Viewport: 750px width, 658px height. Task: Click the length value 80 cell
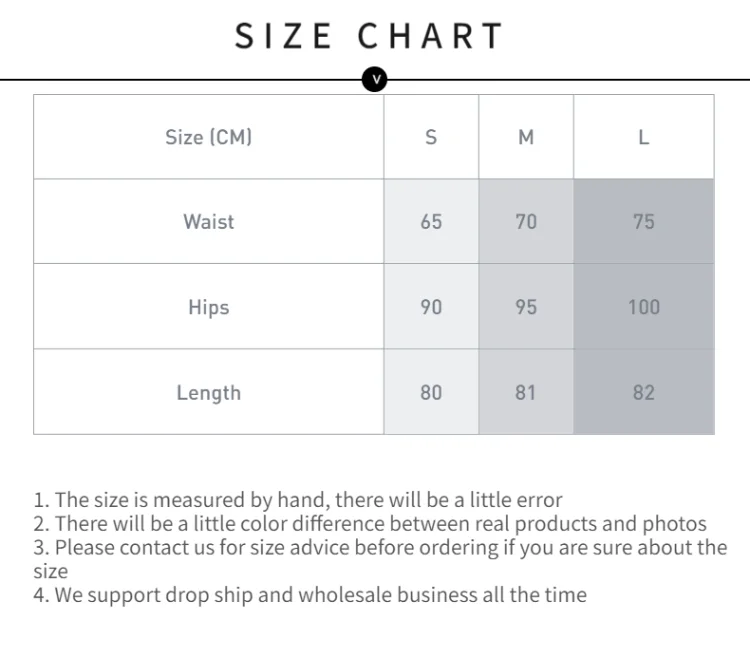431,392
